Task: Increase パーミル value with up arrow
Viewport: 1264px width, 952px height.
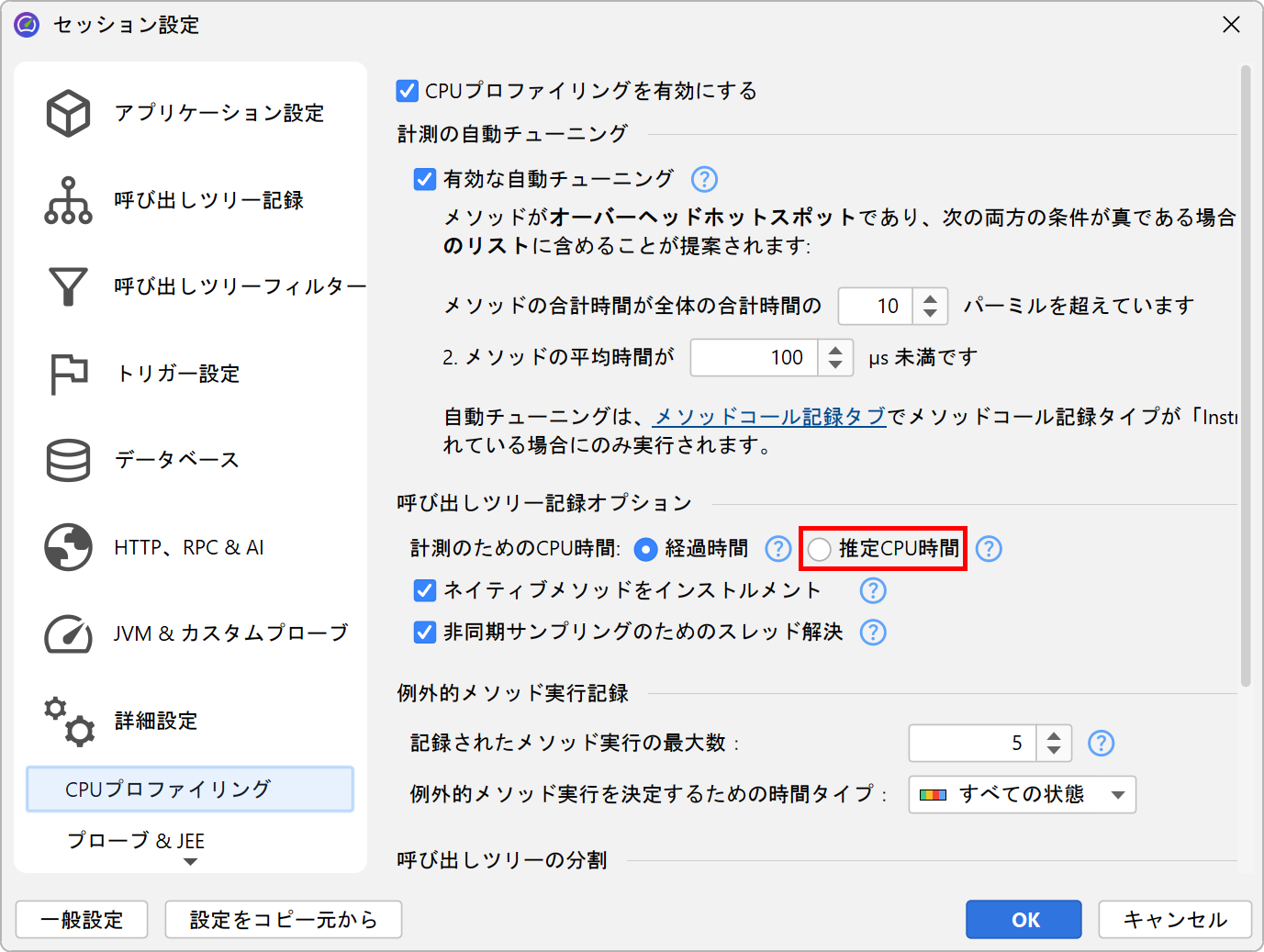Action: coord(930,298)
